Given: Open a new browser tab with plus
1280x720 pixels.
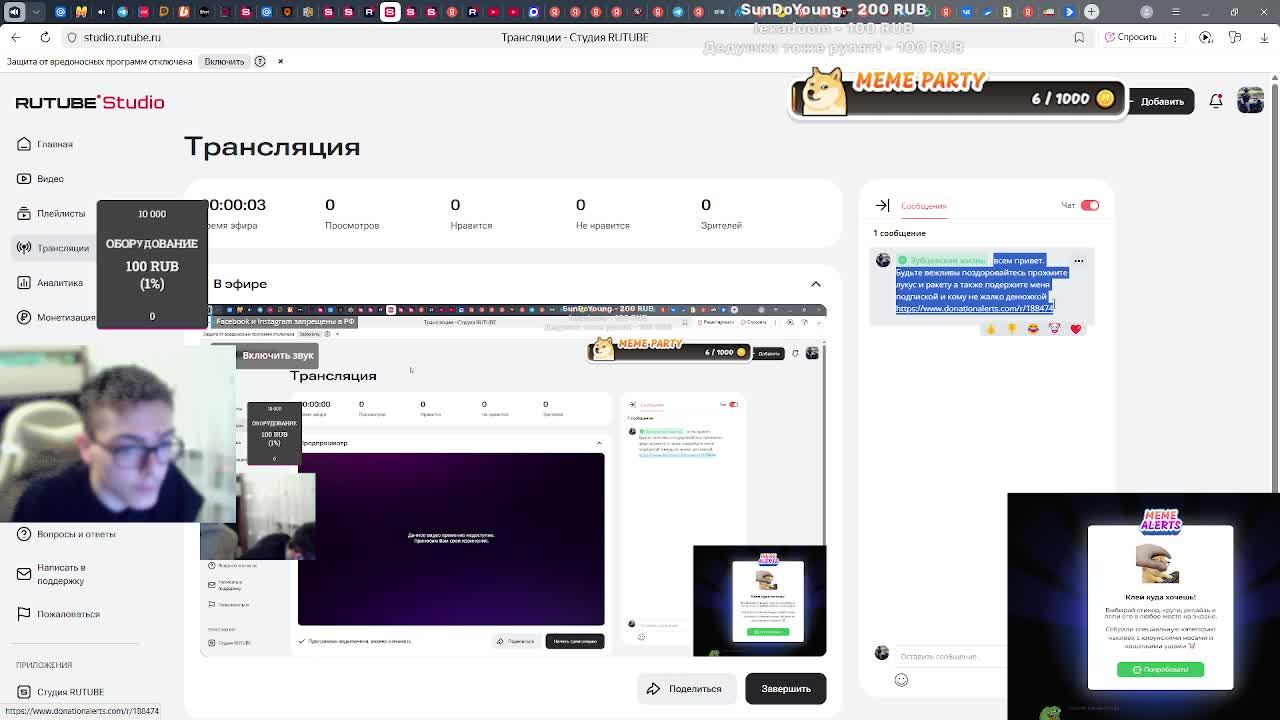Looking at the screenshot, I should [1092, 12].
